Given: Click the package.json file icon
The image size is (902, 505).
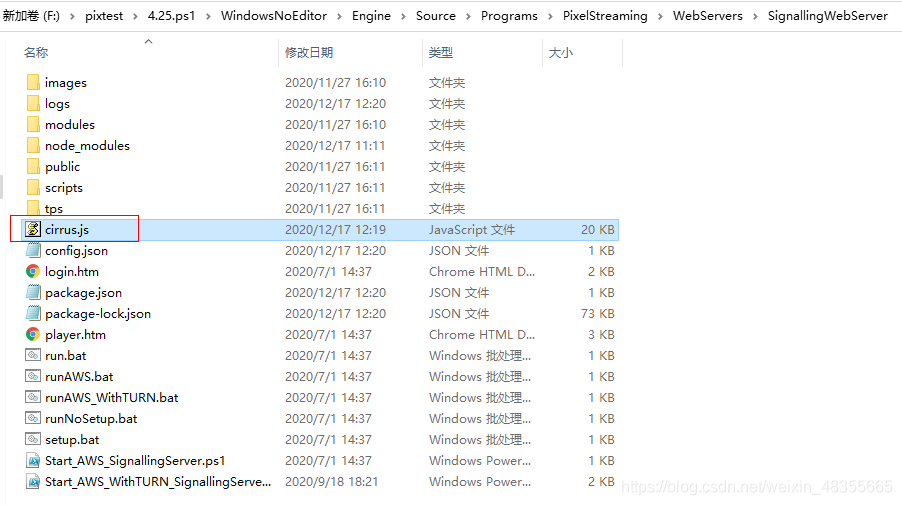Looking at the screenshot, I should [x=33, y=292].
